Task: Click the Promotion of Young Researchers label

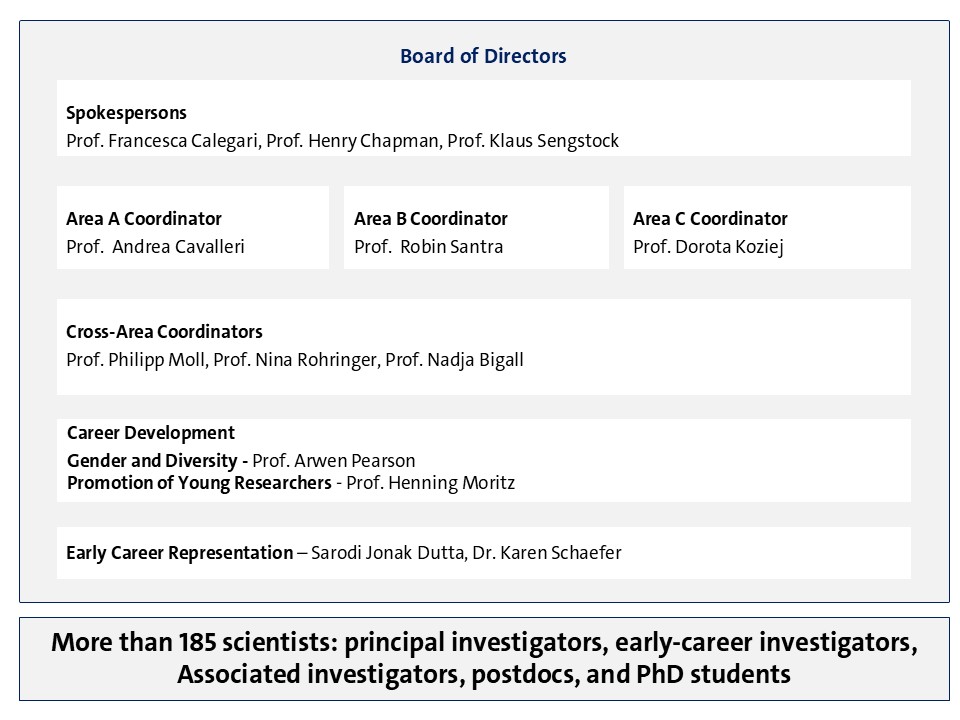Action: [199, 484]
